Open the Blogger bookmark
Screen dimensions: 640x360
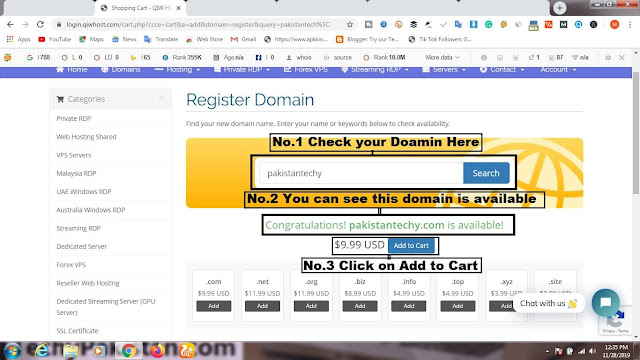[367, 39]
